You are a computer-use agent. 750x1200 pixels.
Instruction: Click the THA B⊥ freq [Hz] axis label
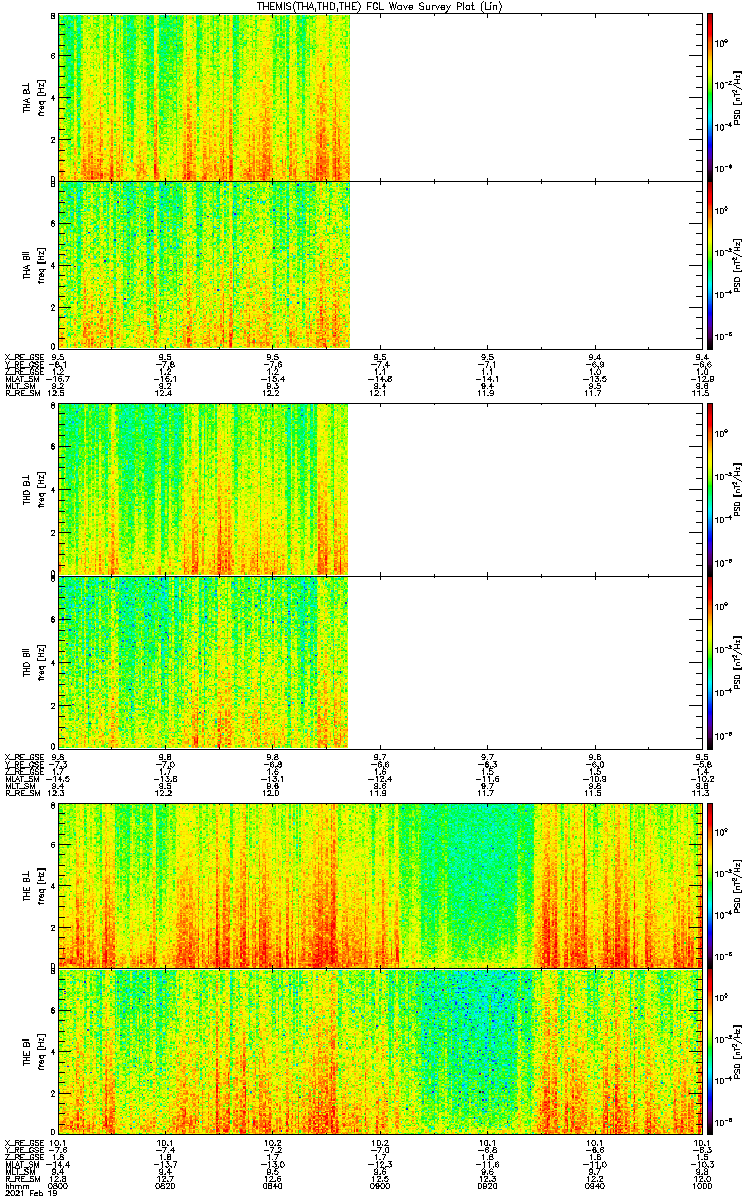(x=40, y=97)
